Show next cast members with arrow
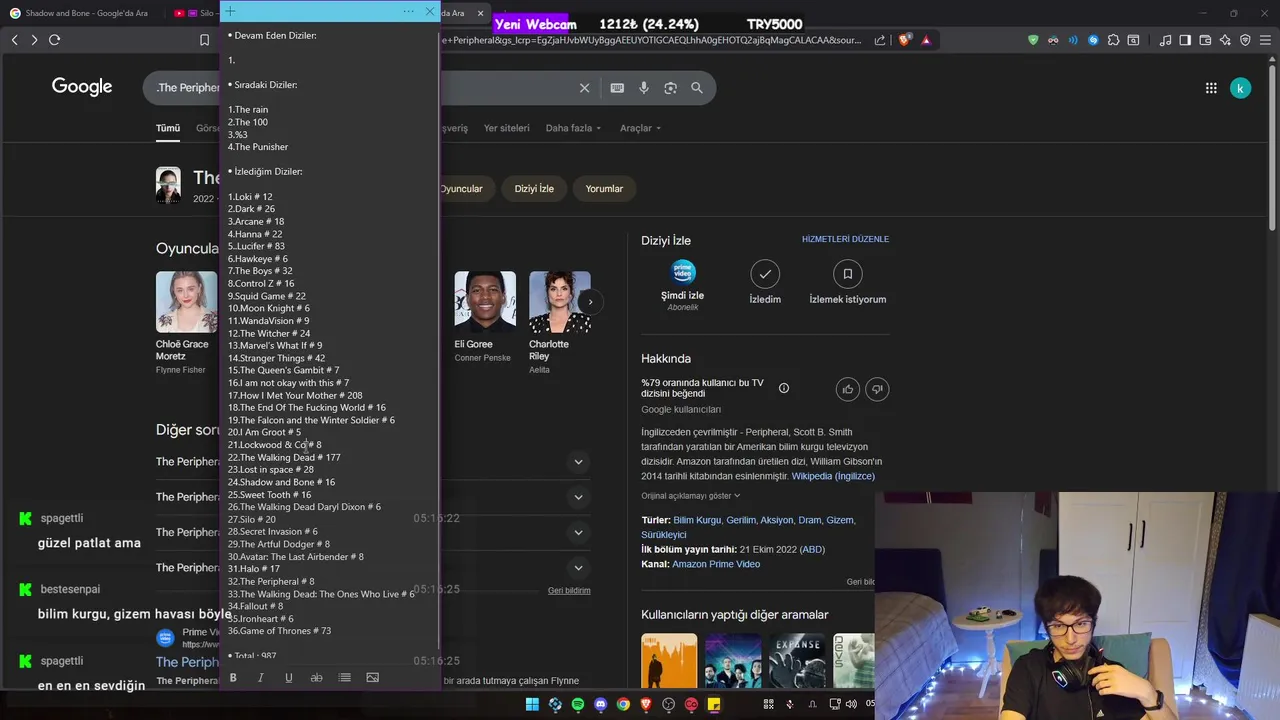 590,302
